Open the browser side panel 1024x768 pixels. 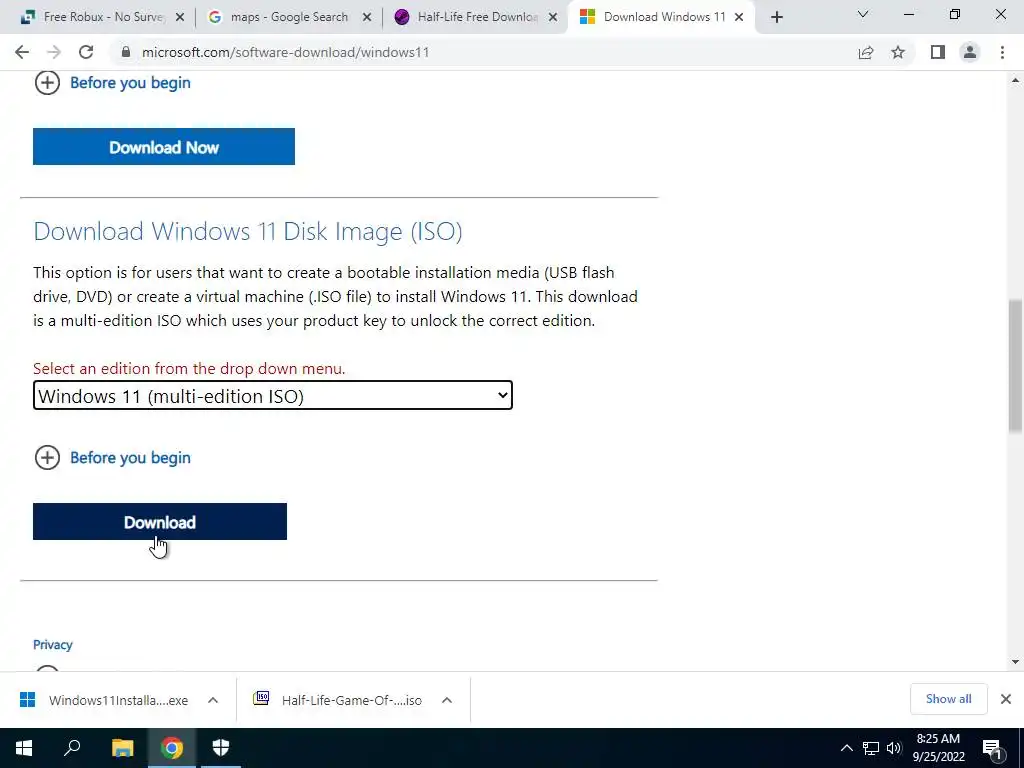[938, 52]
